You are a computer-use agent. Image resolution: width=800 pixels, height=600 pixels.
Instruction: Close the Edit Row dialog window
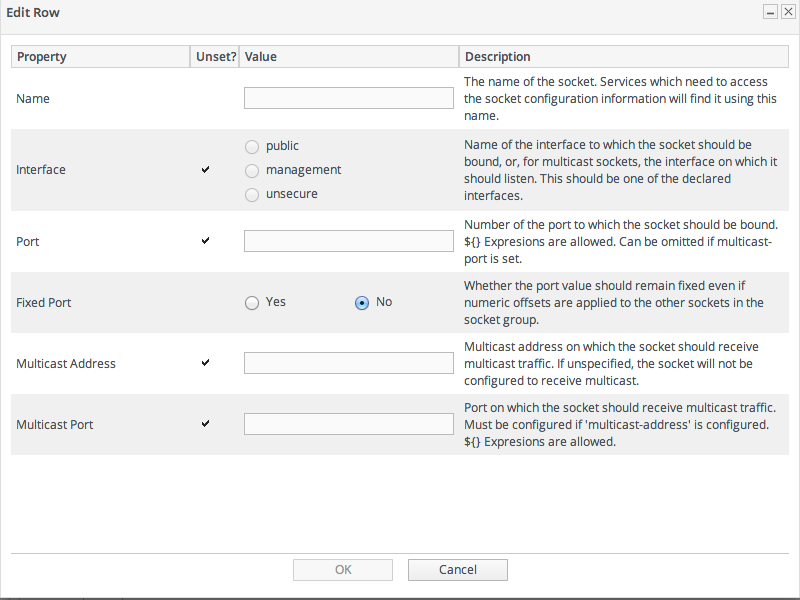point(787,12)
